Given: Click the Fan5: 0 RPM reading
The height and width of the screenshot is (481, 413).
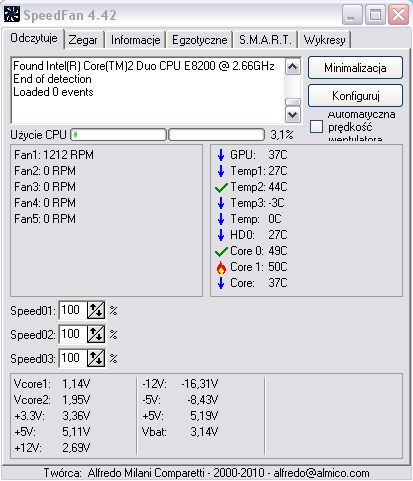Looking at the screenshot, I should point(45,219).
